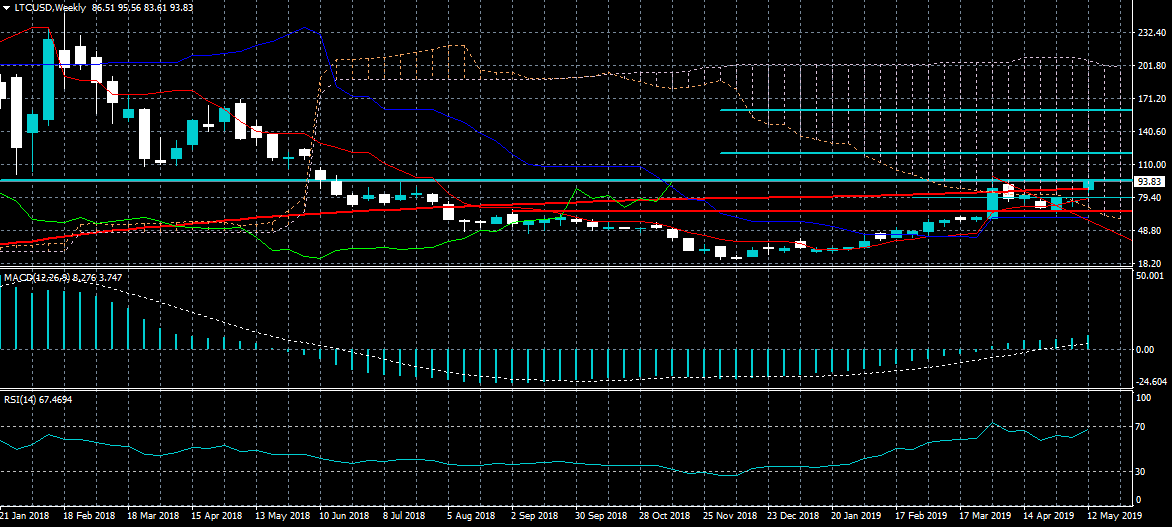Image resolution: width=1172 pixels, height=527 pixels.
Task: Click the 232.40 price axis label
Action: 1153,33
